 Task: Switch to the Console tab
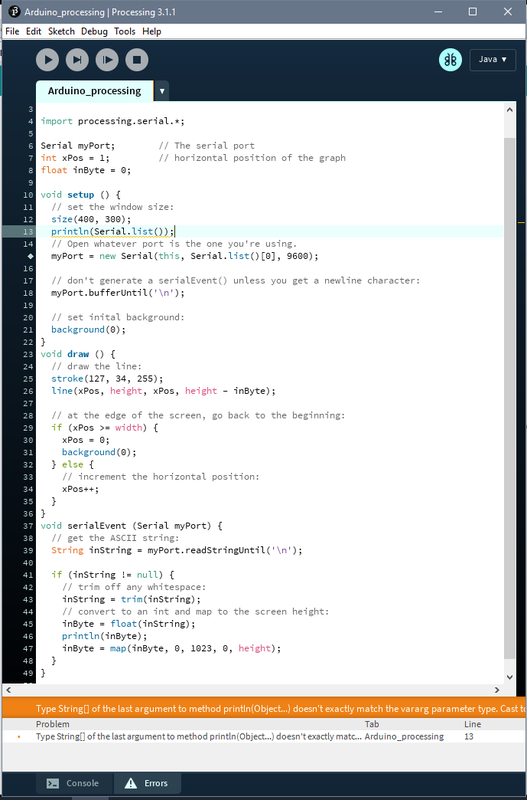(x=73, y=783)
